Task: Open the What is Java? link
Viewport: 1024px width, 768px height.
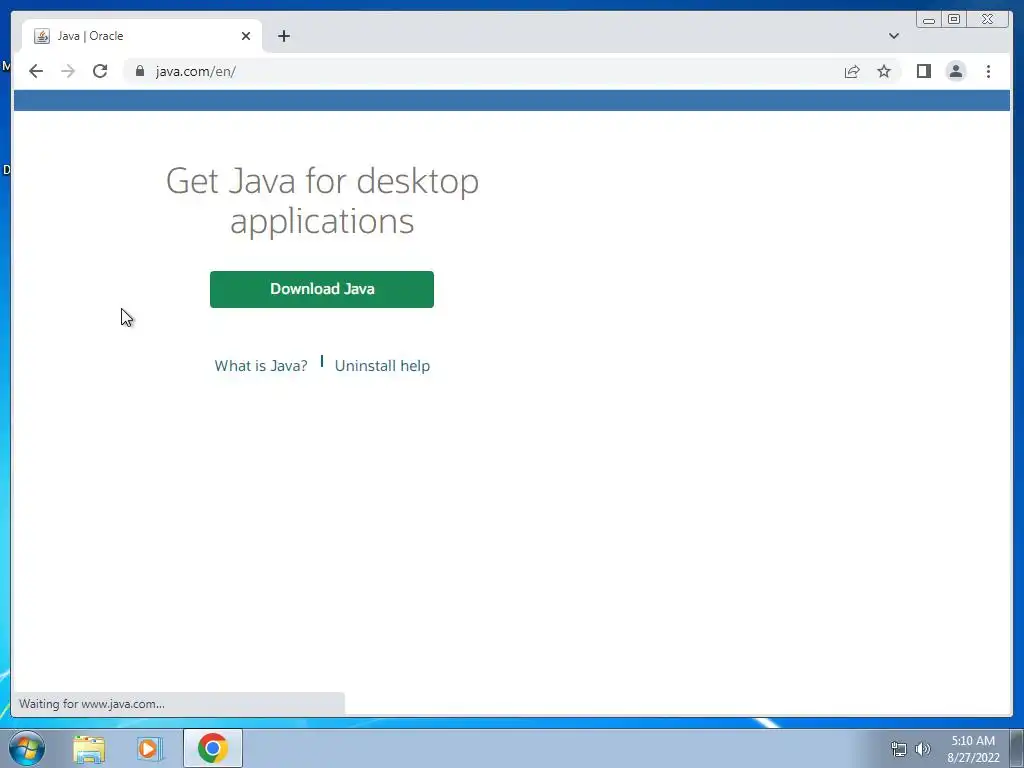Action: pyautogui.click(x=261, y=366)
